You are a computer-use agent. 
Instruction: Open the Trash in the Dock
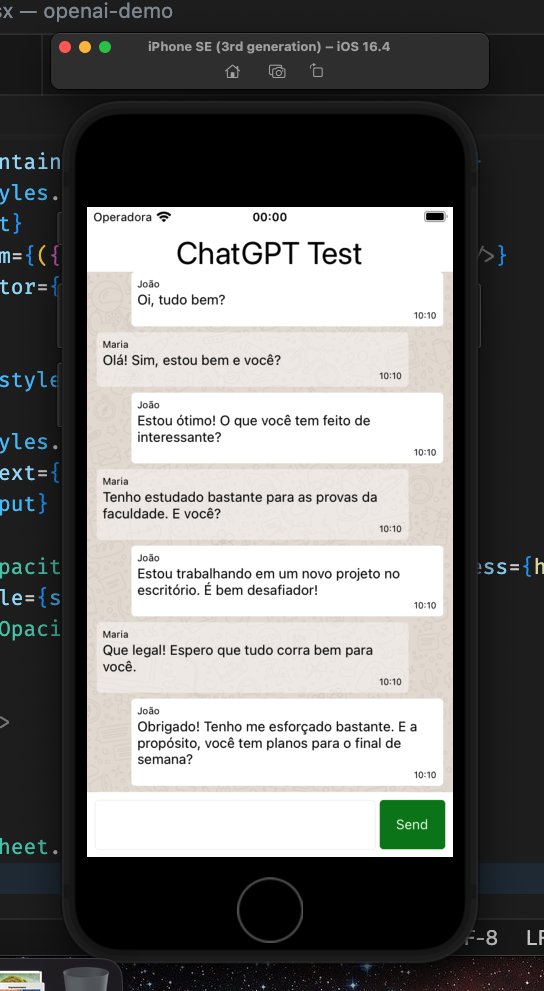[85, 978]
